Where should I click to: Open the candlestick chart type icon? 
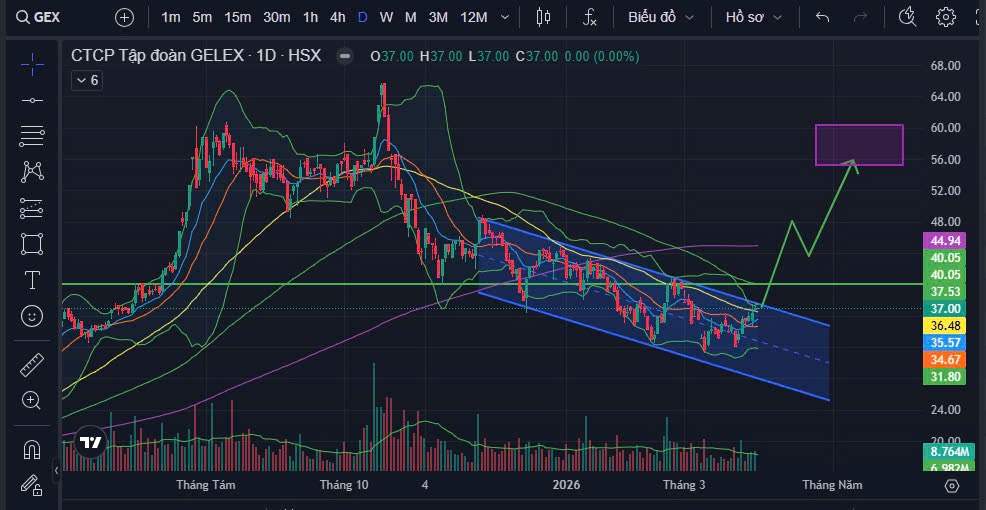tap(543, 17)
